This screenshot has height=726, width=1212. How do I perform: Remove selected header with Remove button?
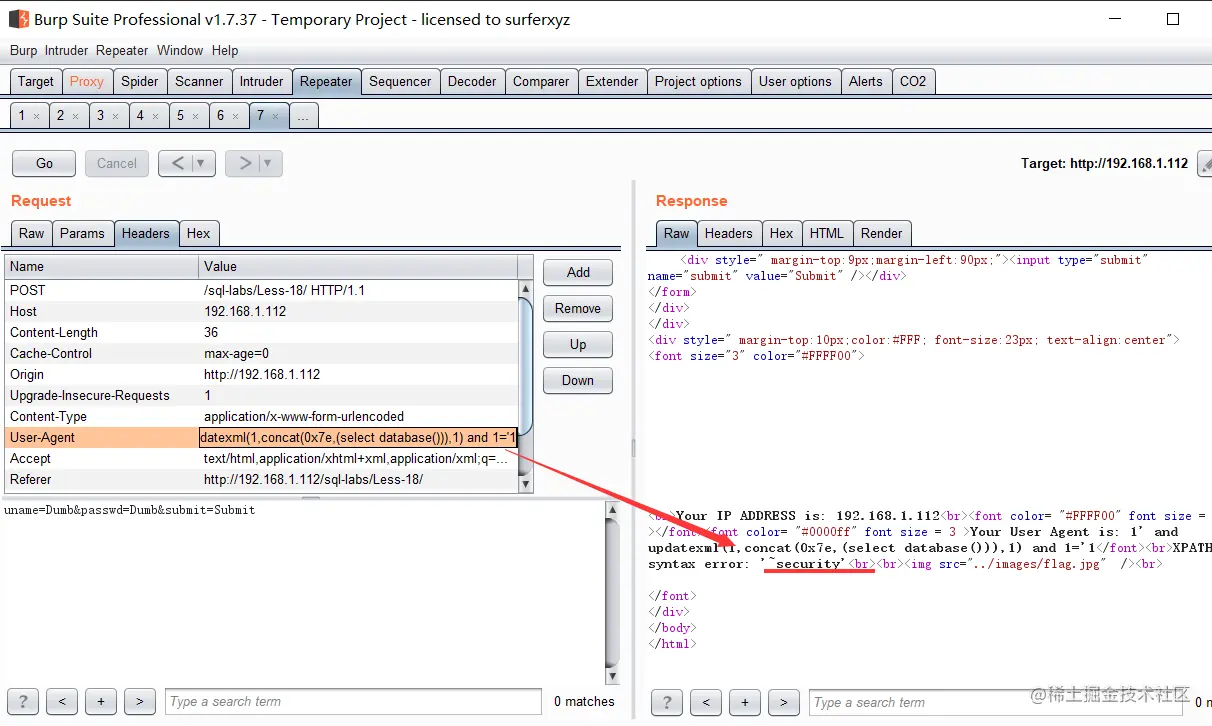point(578,308)
